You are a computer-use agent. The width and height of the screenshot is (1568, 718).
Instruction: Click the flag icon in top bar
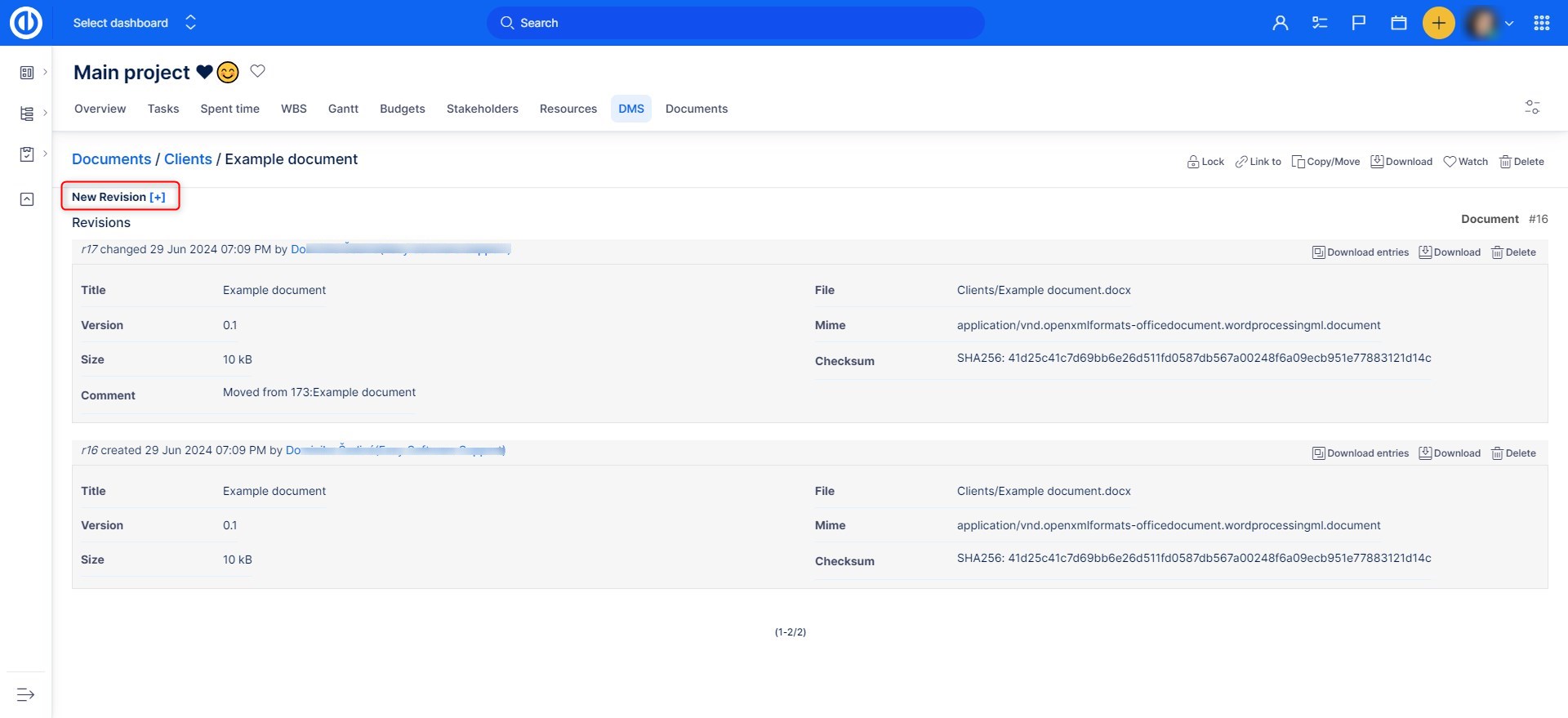pos(1359,23)
